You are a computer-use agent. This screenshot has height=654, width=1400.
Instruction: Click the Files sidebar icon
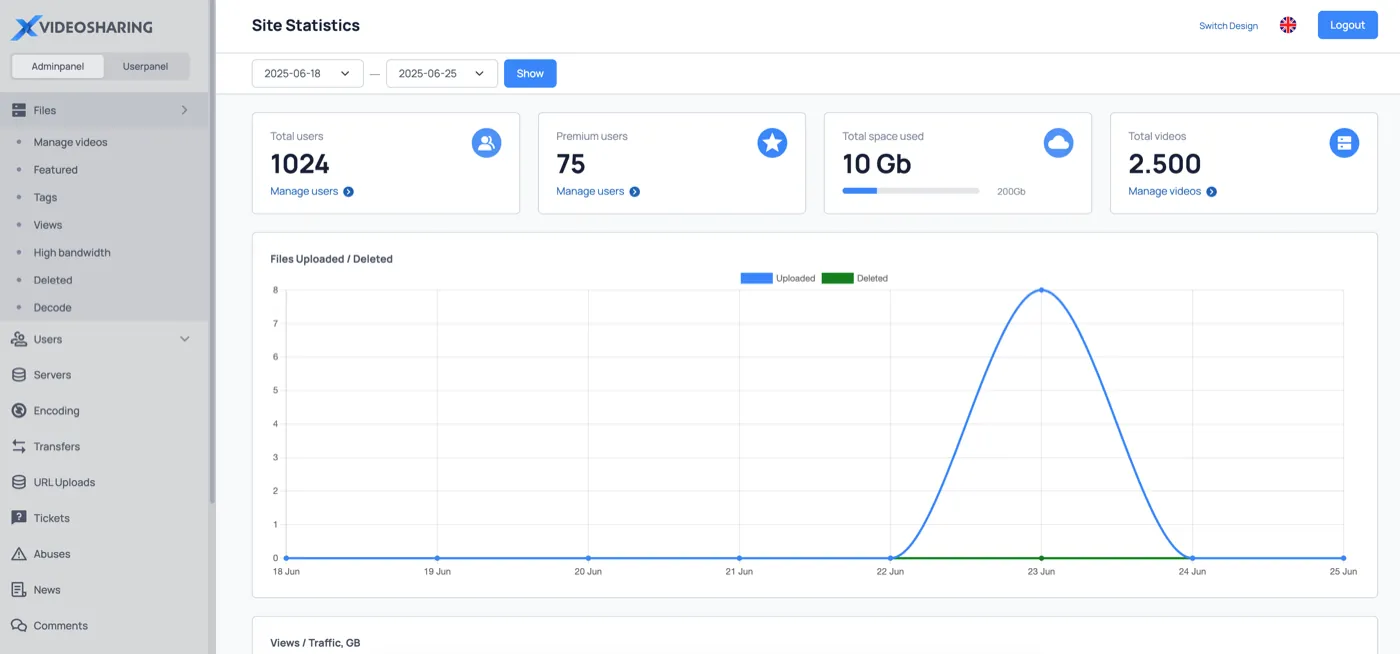(19, 110)
